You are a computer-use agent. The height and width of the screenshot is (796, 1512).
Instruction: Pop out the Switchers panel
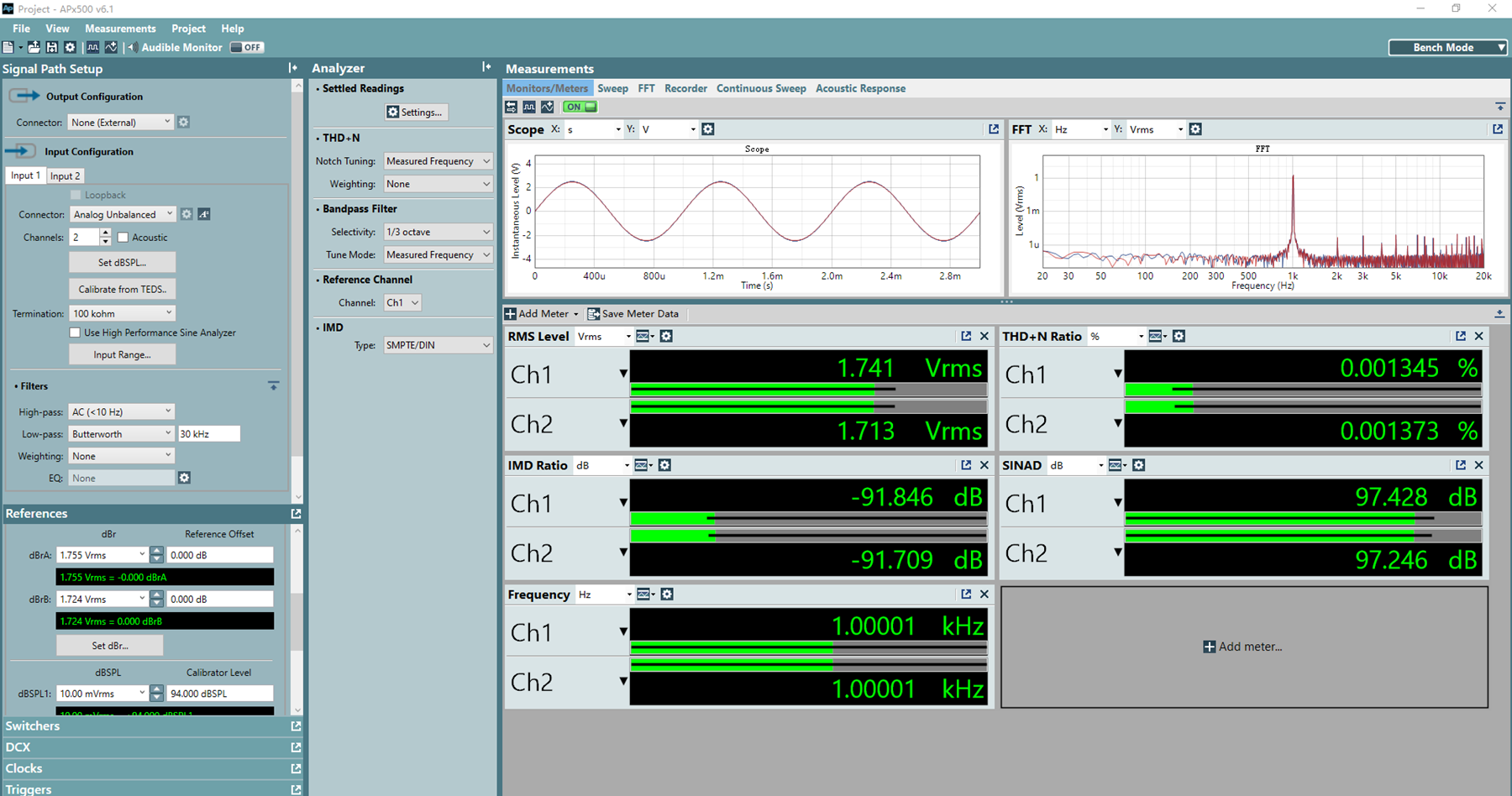296,725
